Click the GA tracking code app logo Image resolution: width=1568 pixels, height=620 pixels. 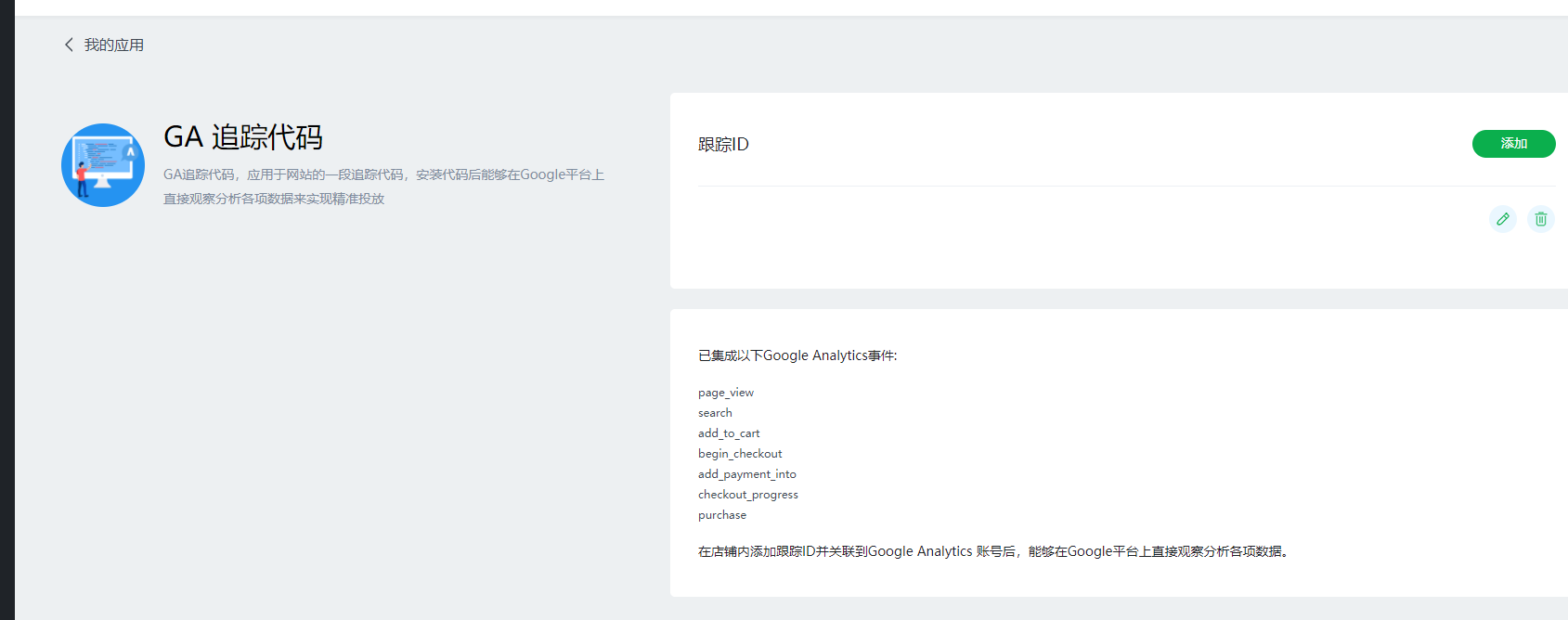[103, 165]
